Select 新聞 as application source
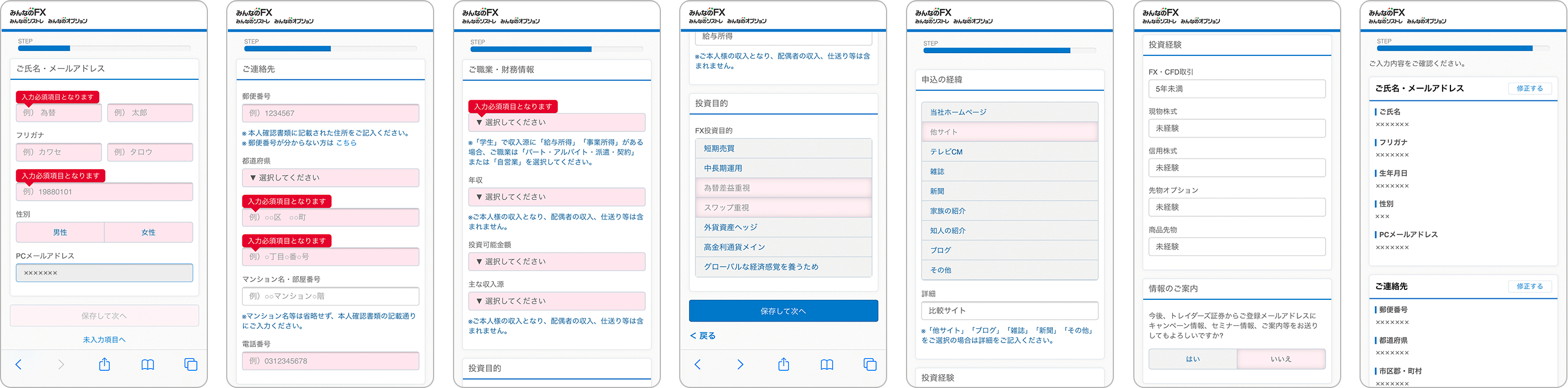The width and height of the screenshot is (1568, 388). (1010, 192)
